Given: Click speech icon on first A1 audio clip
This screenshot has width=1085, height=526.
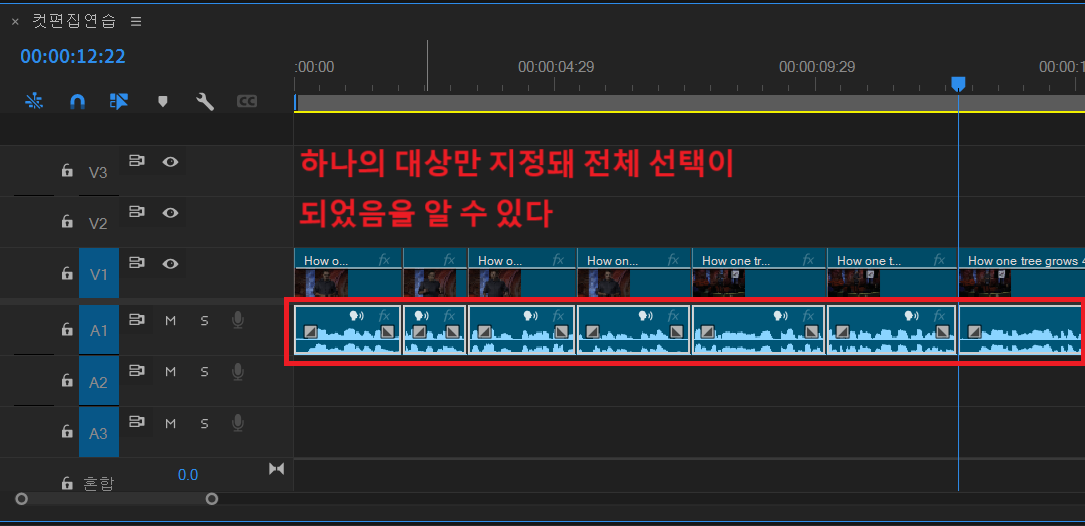Looking at the screenshot, I should [x=357, y=316].
